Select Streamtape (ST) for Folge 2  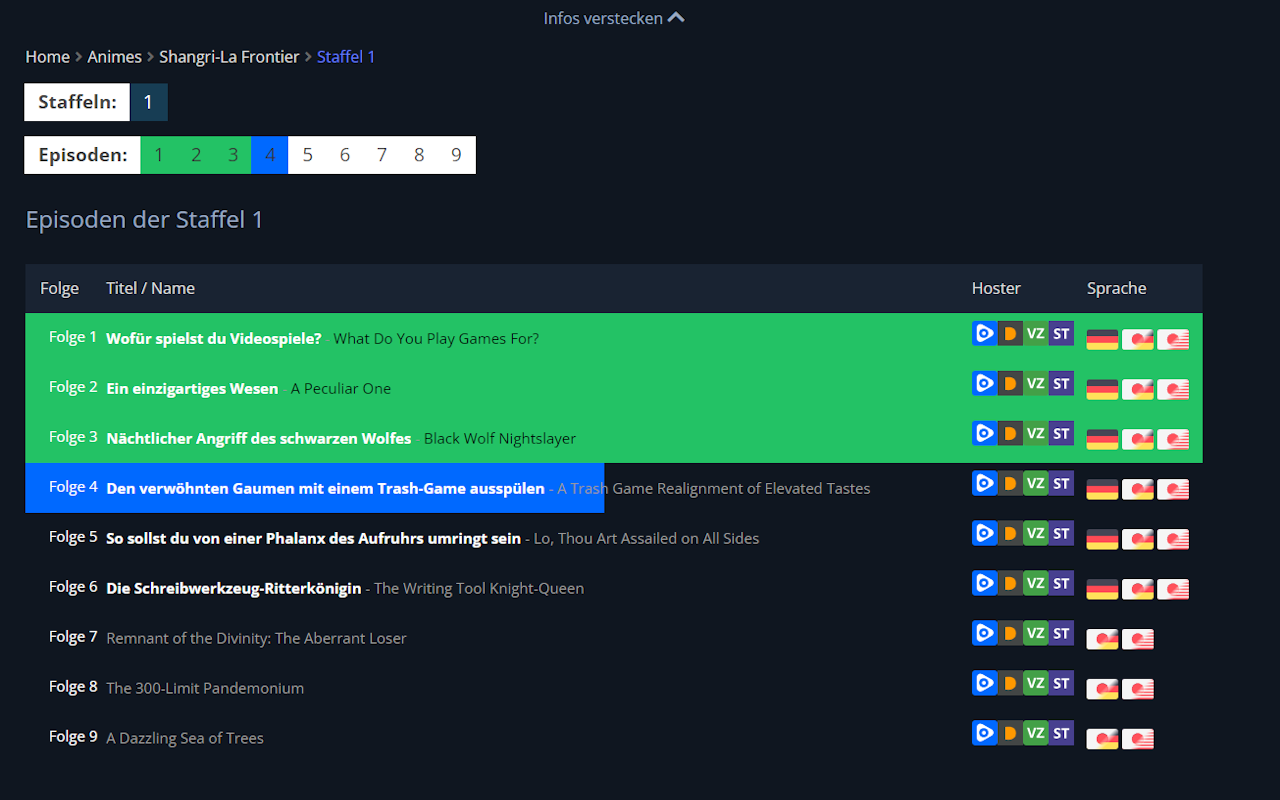1060,383
